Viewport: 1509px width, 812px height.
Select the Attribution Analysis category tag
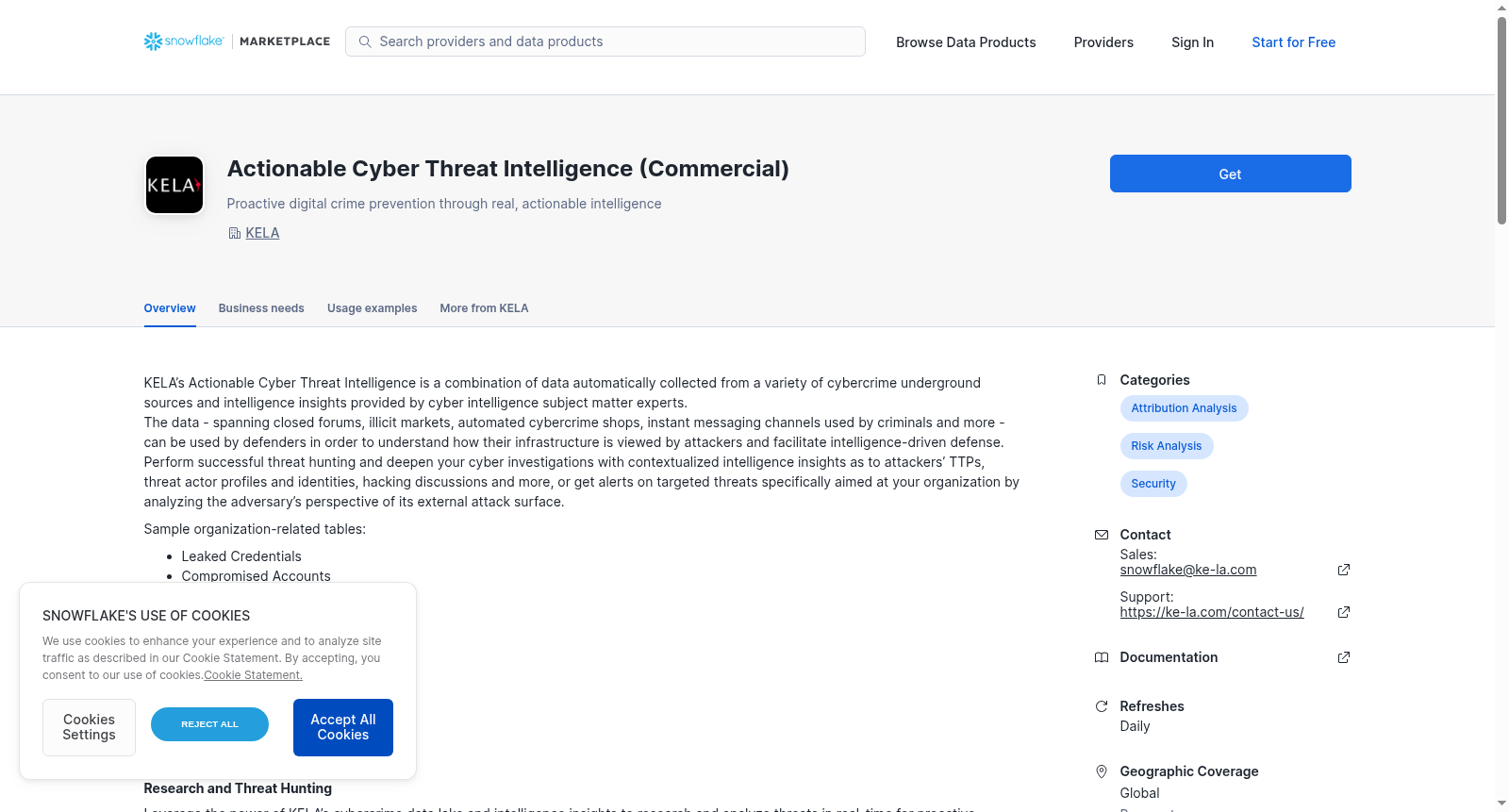(1184, 408)
